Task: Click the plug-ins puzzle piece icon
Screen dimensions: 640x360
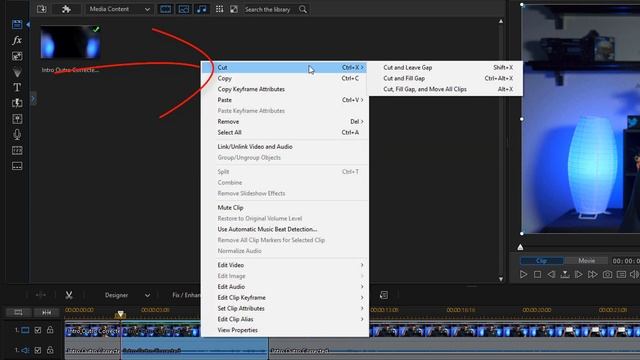Action: point(66,9)
